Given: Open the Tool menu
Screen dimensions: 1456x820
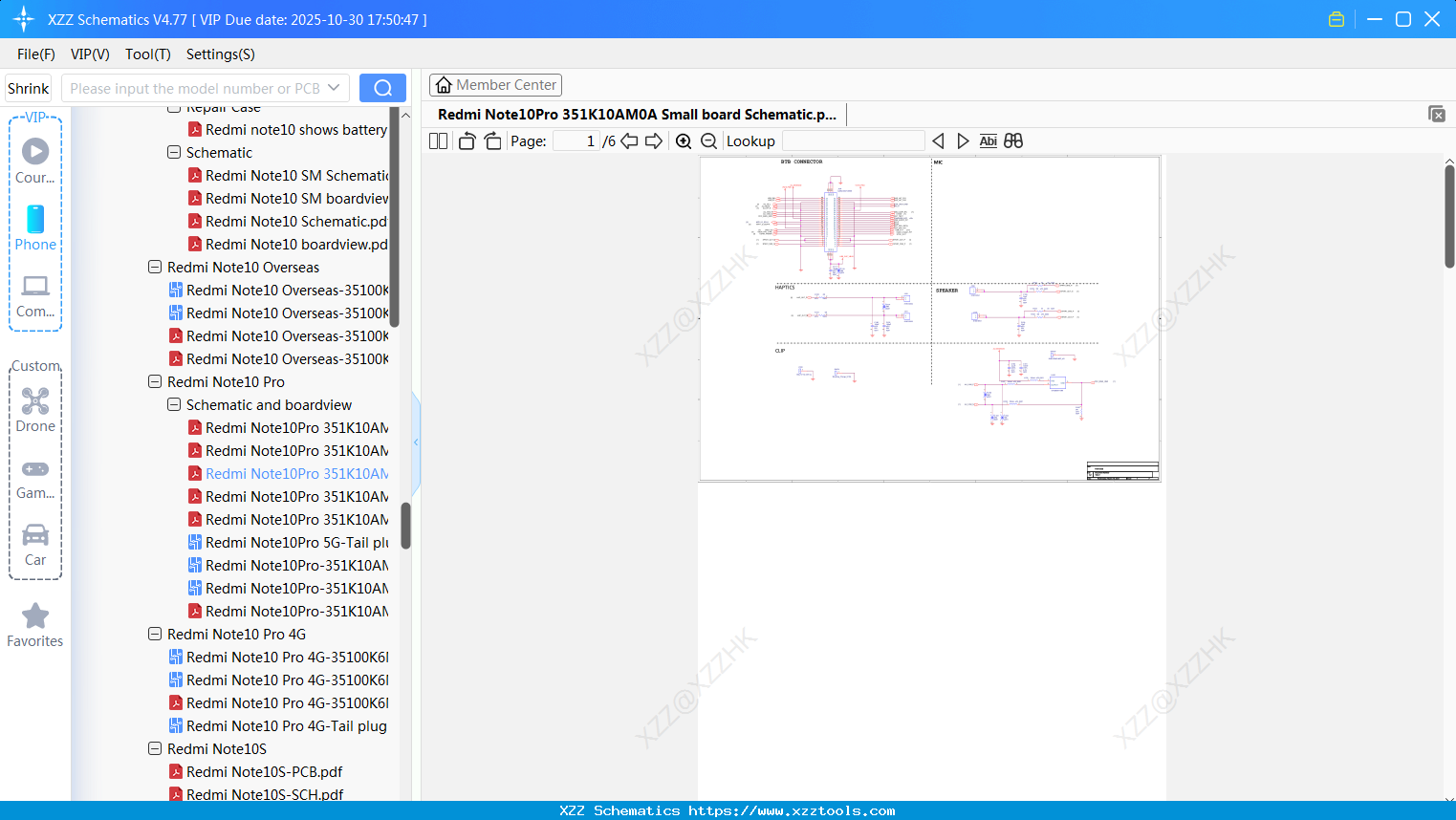Looking at the screenshot, I should 147,54.
